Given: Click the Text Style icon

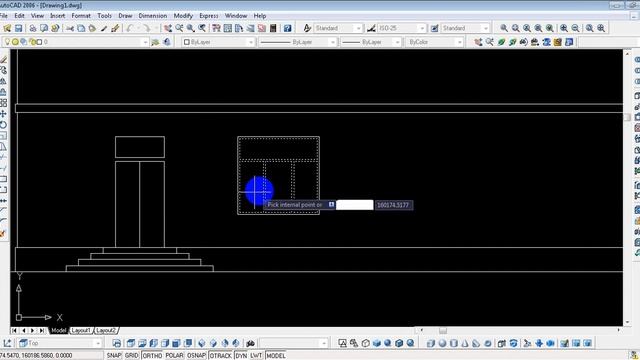Looking at the screenshot, I should click(307, 28).
